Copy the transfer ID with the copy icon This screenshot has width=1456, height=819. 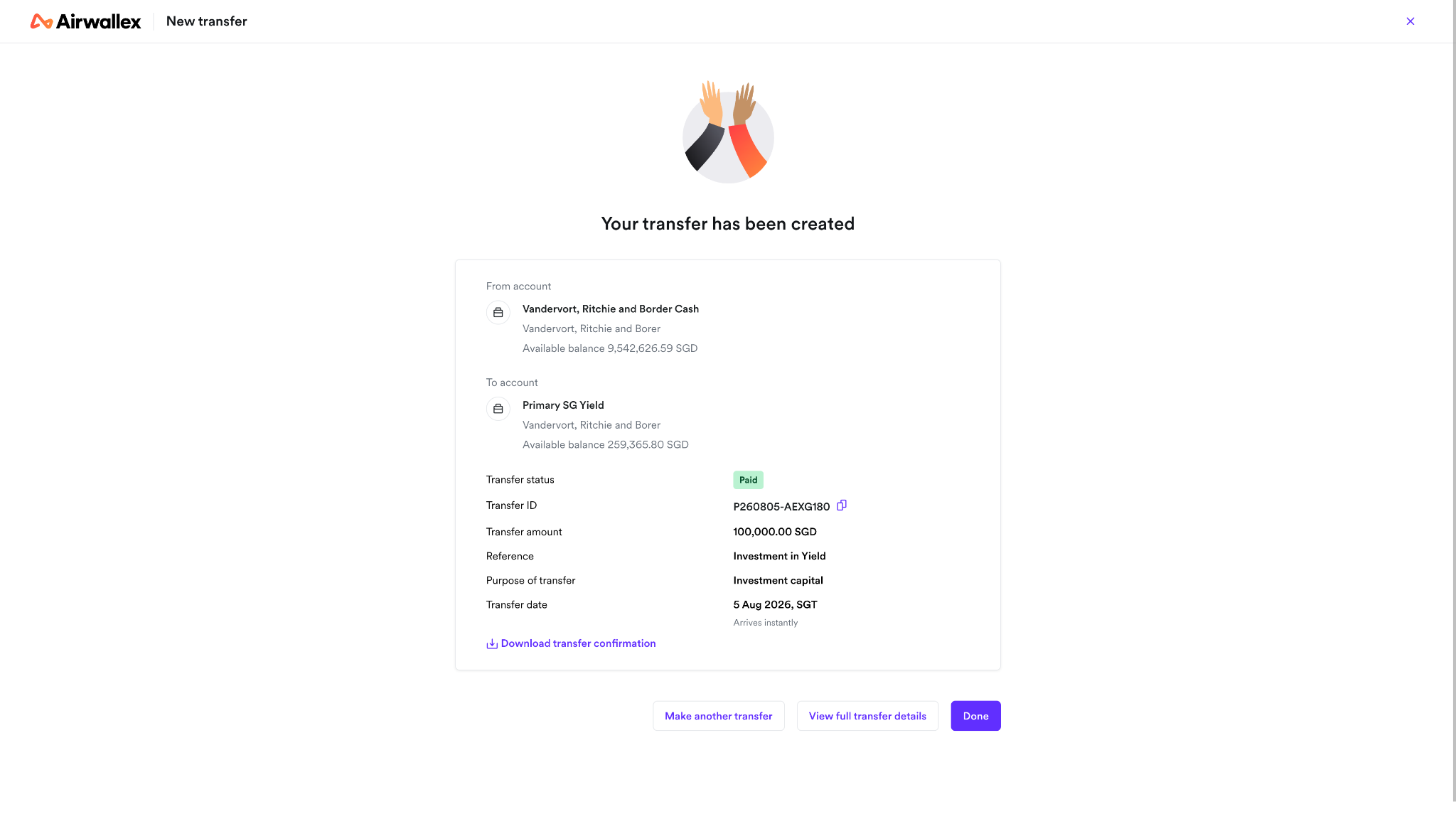[x=842, y=505]
